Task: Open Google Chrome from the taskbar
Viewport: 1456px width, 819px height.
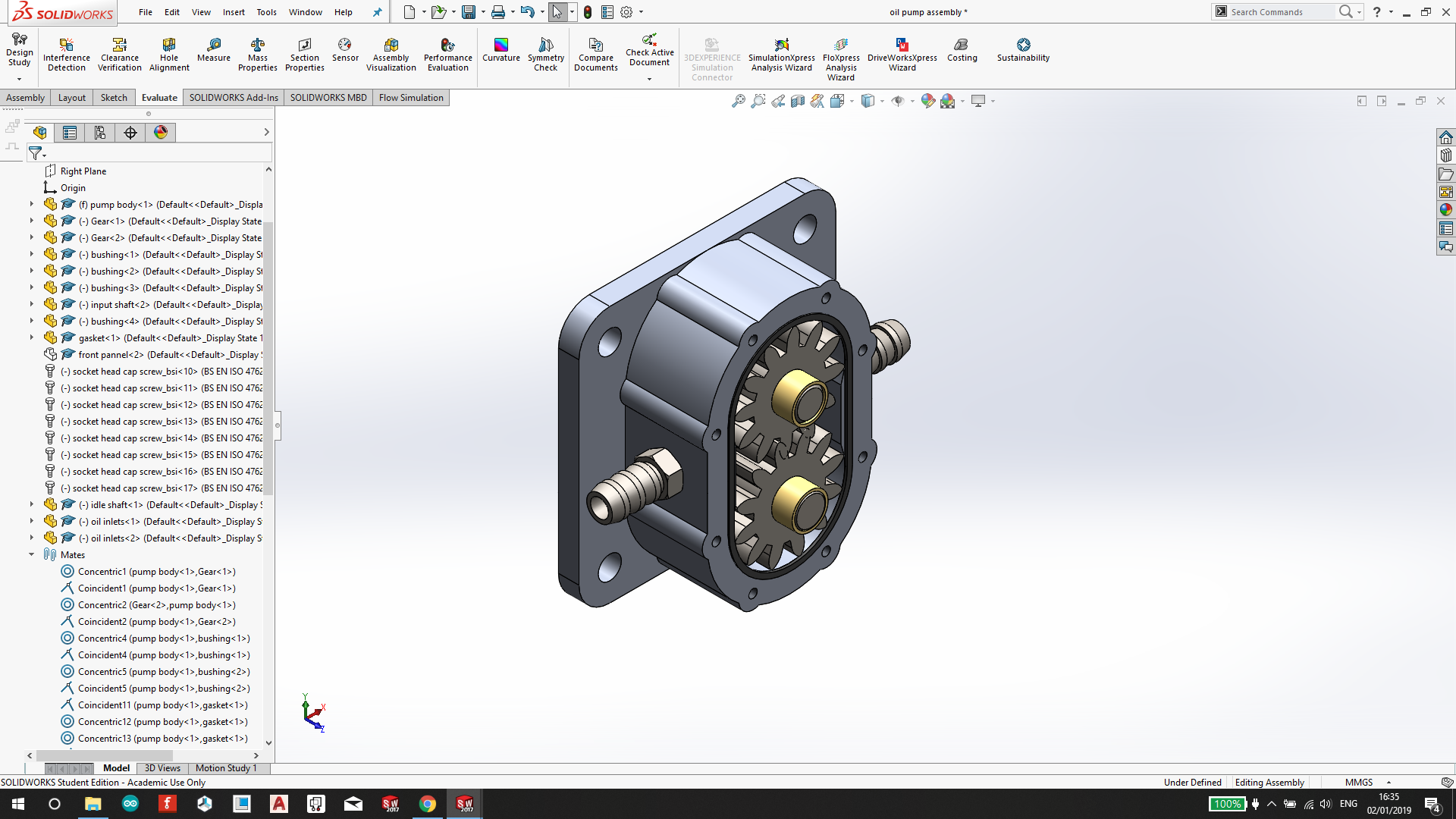Action: (x=428, y=804)
